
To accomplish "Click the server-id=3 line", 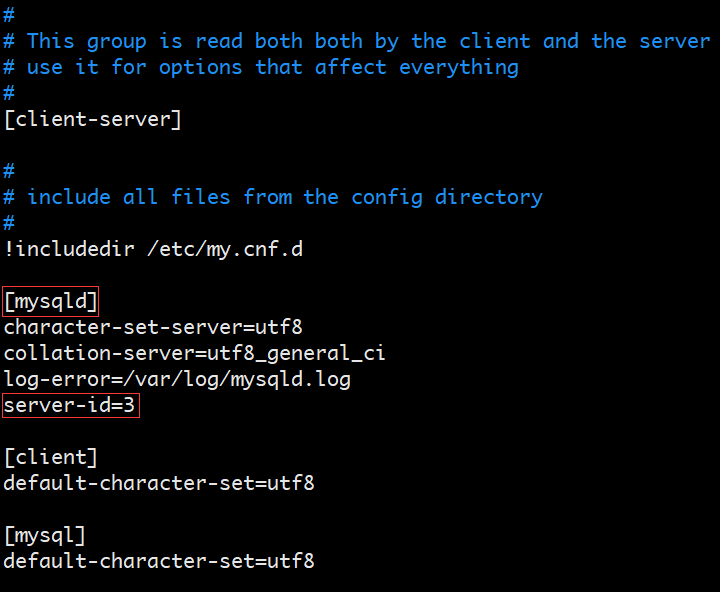I will 69,405.
